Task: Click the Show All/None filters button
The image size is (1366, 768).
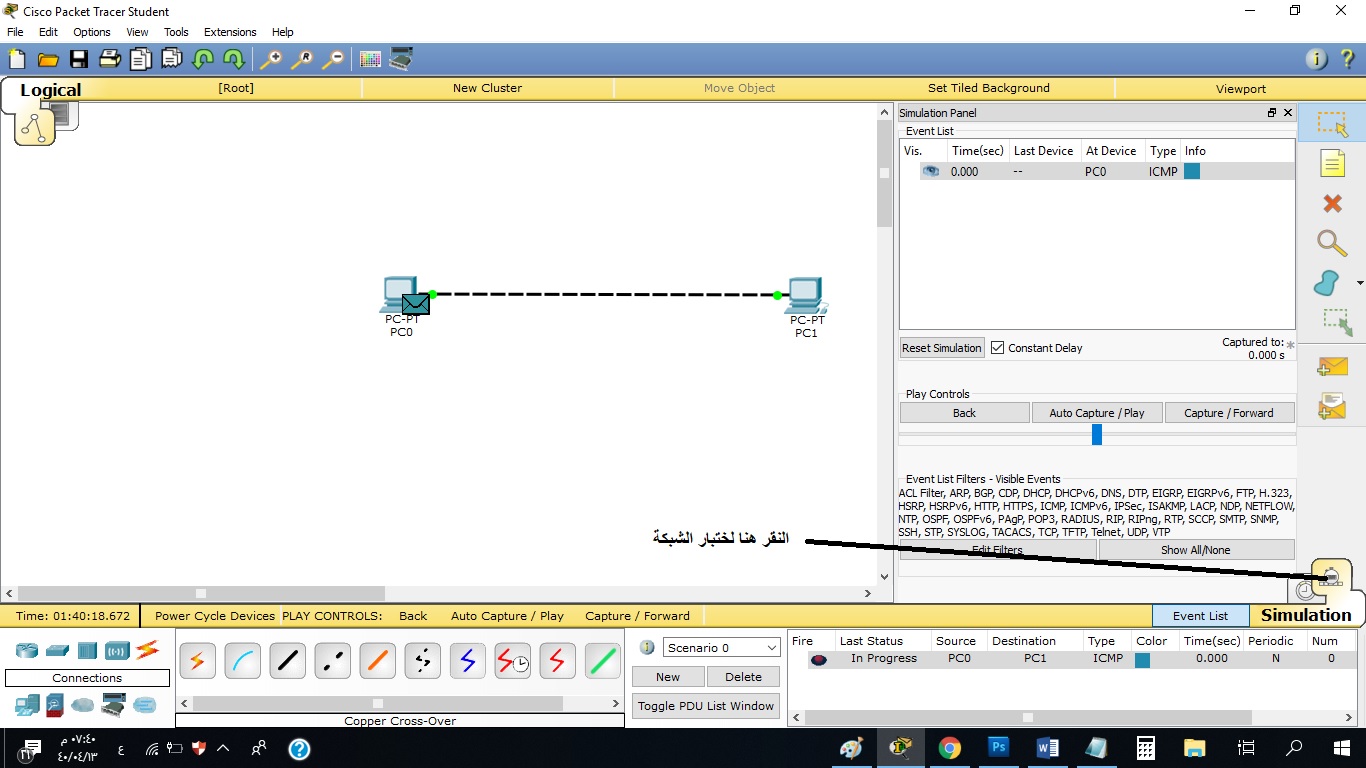Action: 1196,549
